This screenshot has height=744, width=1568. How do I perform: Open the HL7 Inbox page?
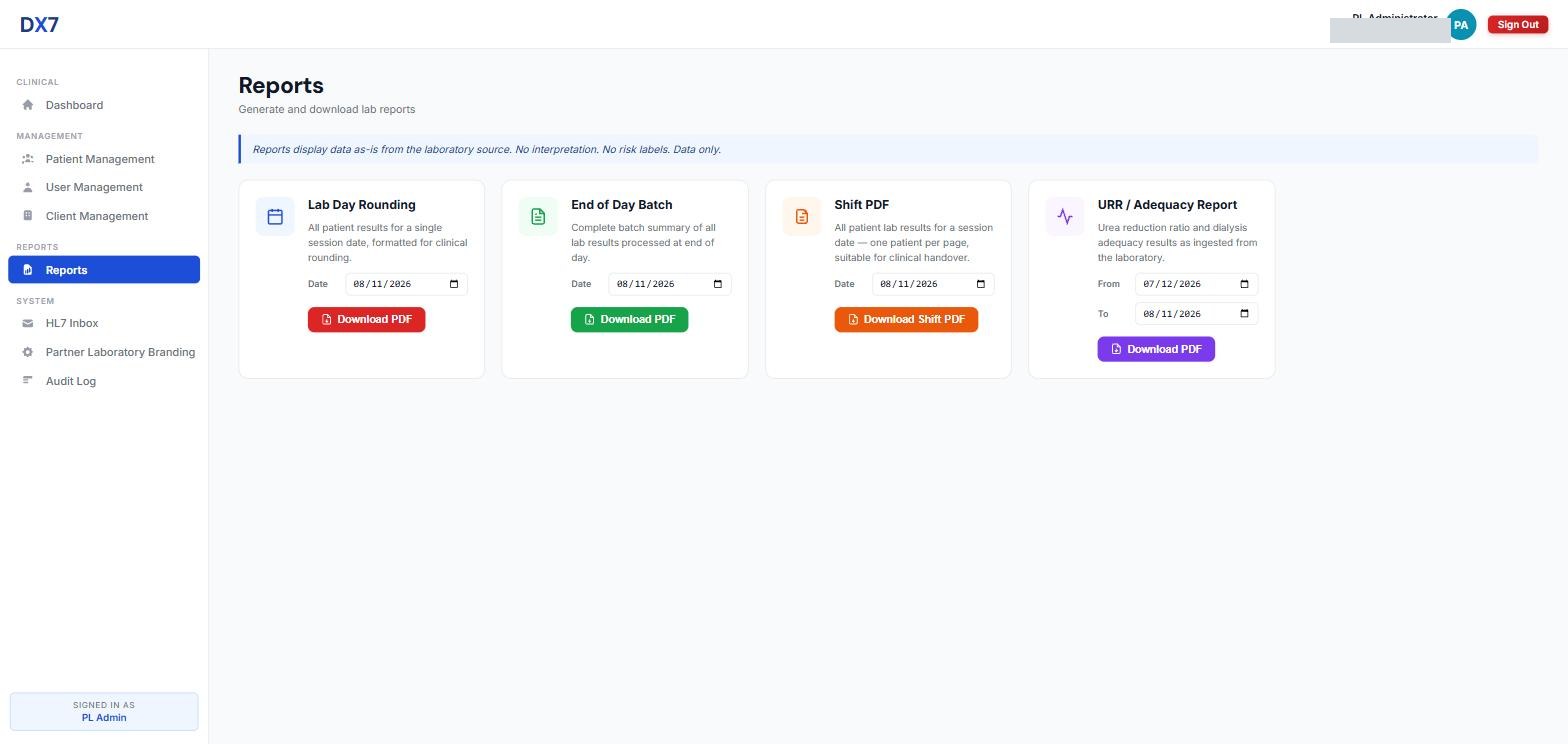[104, 323]
